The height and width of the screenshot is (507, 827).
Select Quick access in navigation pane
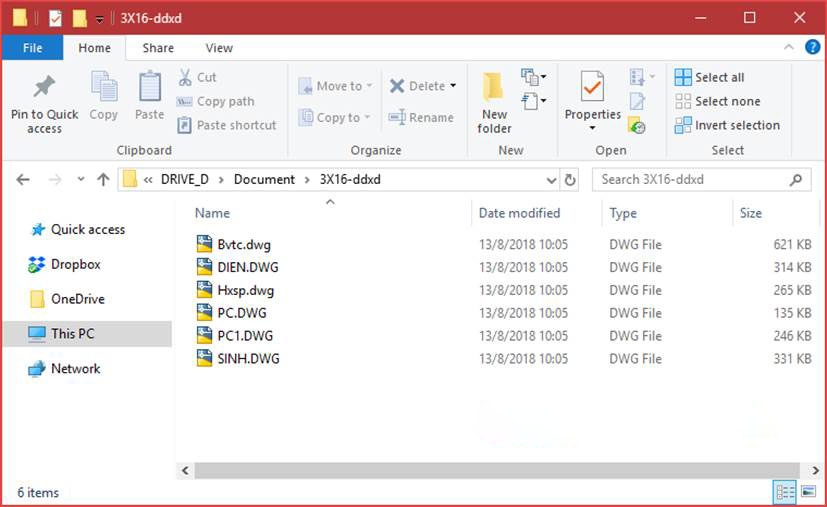pos(88,229)
